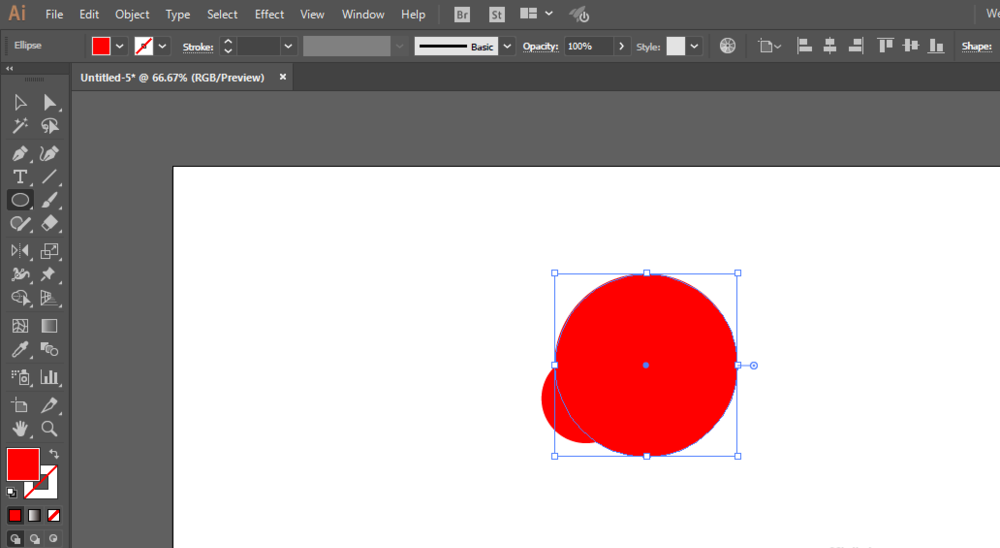Select the Direct Selection tool
This screenshot has height=548, width=1000.
click(x=50, y=103)
